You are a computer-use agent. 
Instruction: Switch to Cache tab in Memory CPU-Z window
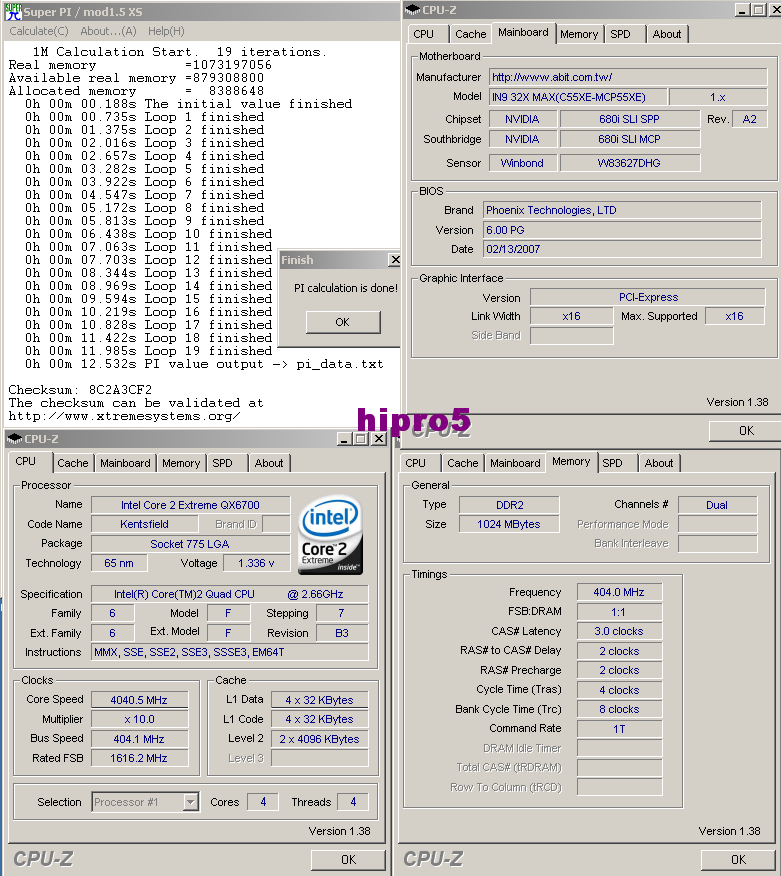(463, 463)
